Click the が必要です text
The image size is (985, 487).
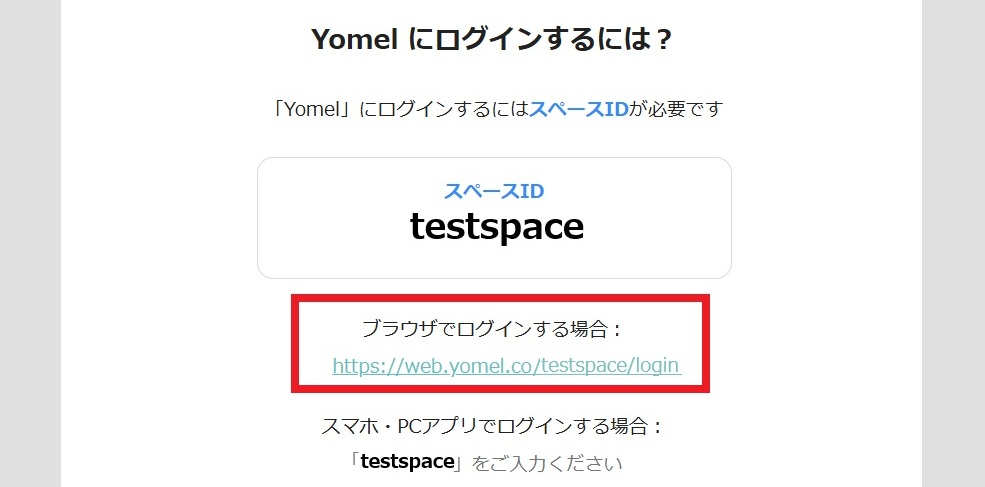pos(676,109)
